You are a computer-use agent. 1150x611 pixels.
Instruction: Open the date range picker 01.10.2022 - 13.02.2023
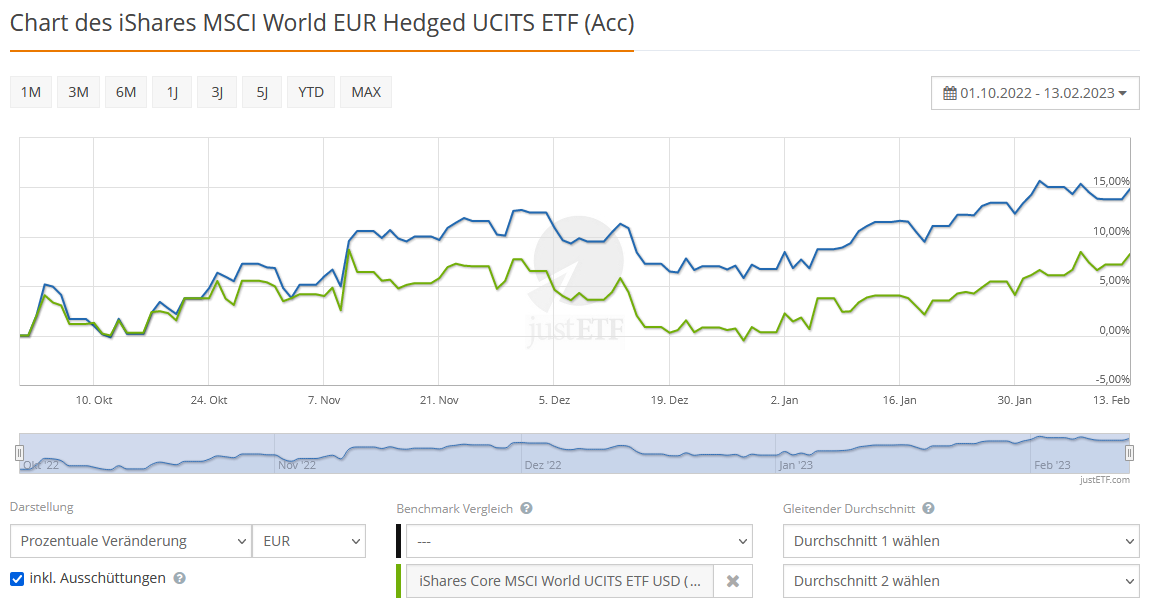[x=1035, y=93]
